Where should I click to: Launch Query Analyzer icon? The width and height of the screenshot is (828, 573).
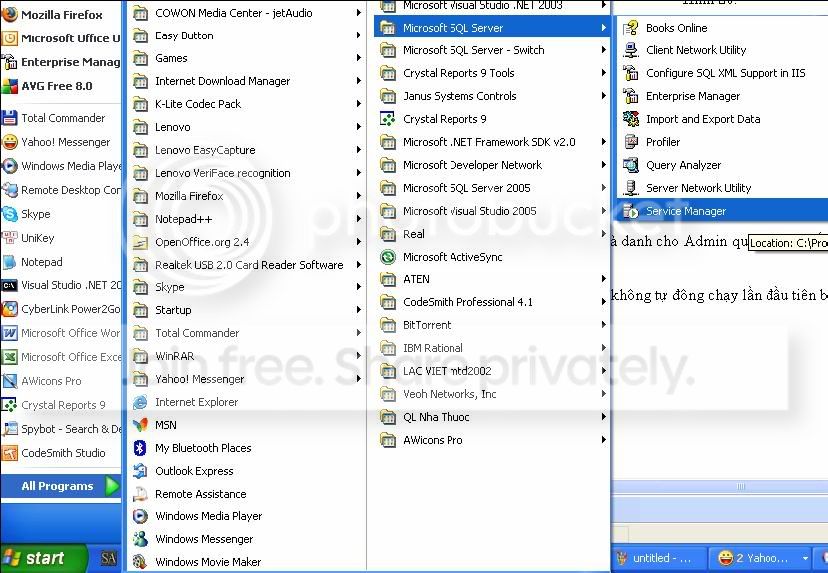coord(631,165)
